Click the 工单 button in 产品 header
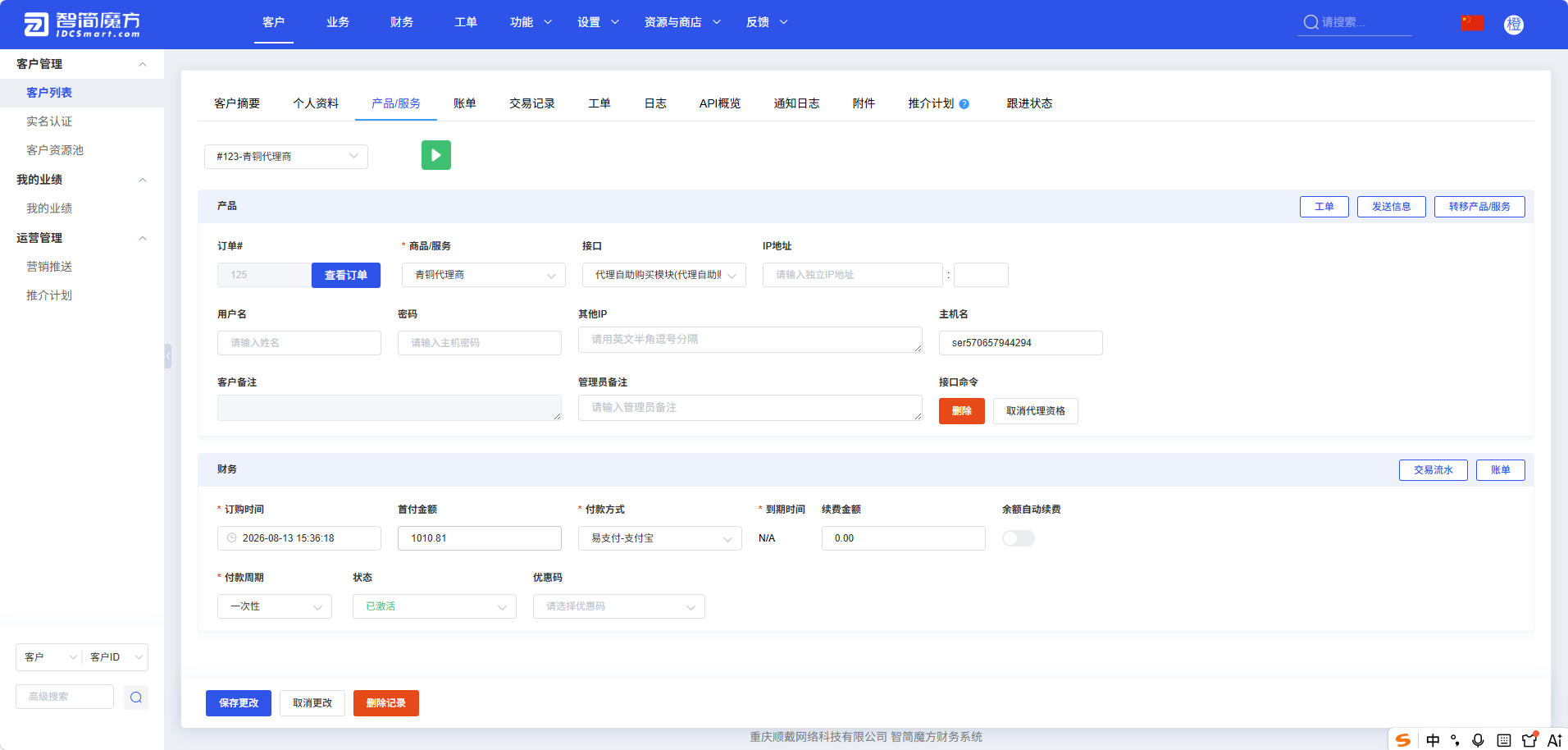1568x750 pixels. point(1324,207)
